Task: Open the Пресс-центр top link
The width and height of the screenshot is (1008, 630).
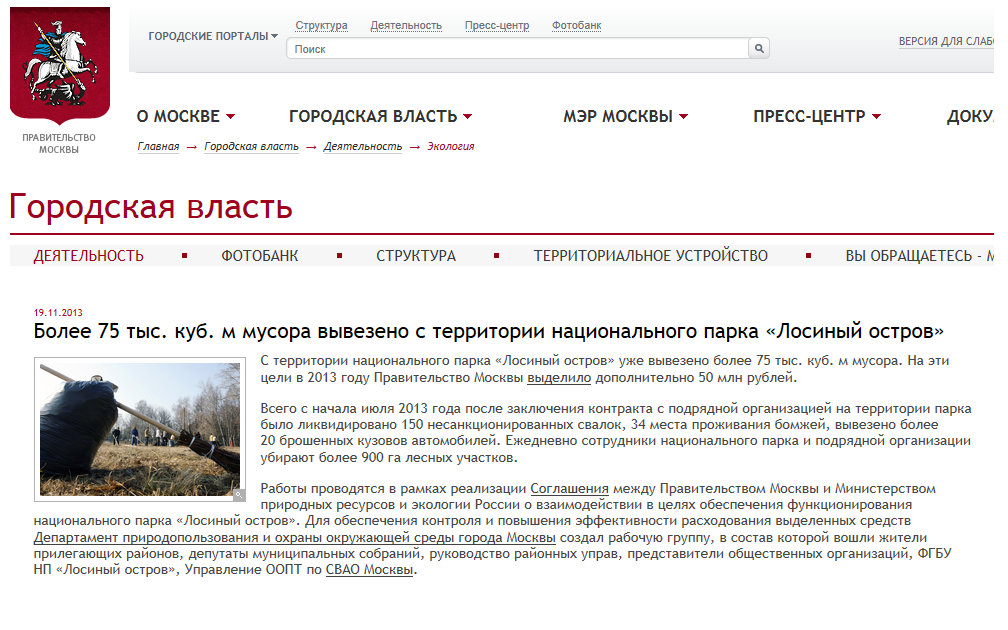Action: (497, 26)
